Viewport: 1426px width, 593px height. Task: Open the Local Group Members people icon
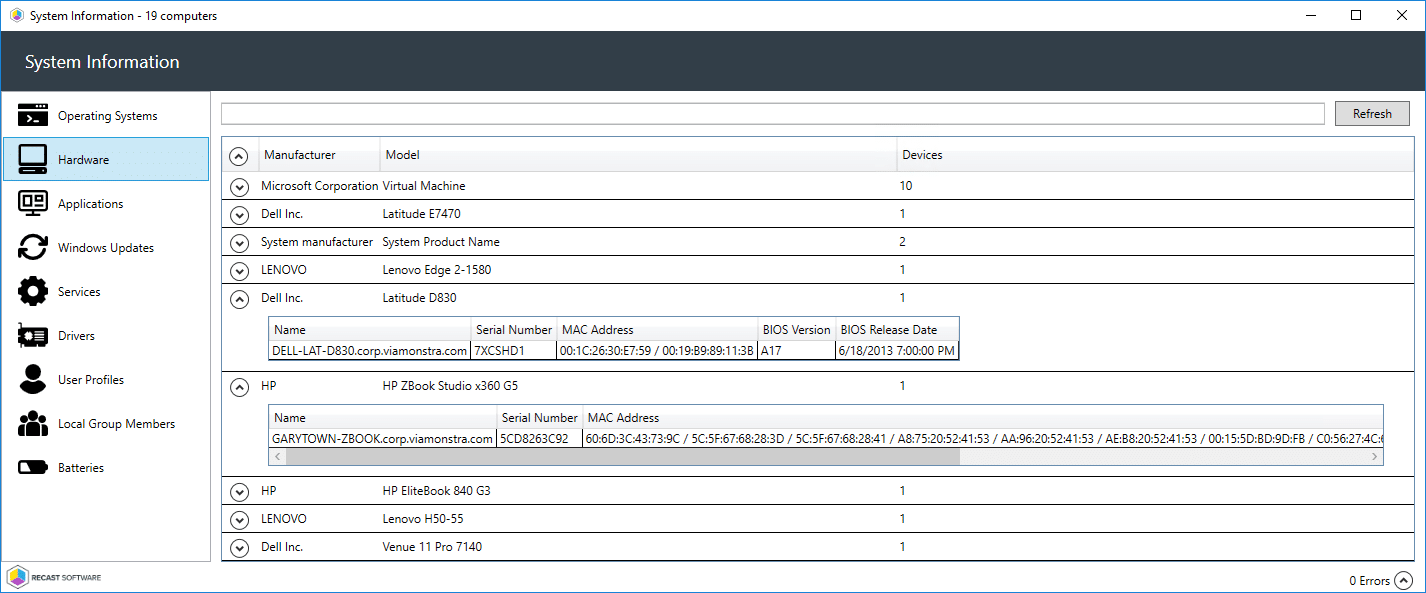click(33, 424)
